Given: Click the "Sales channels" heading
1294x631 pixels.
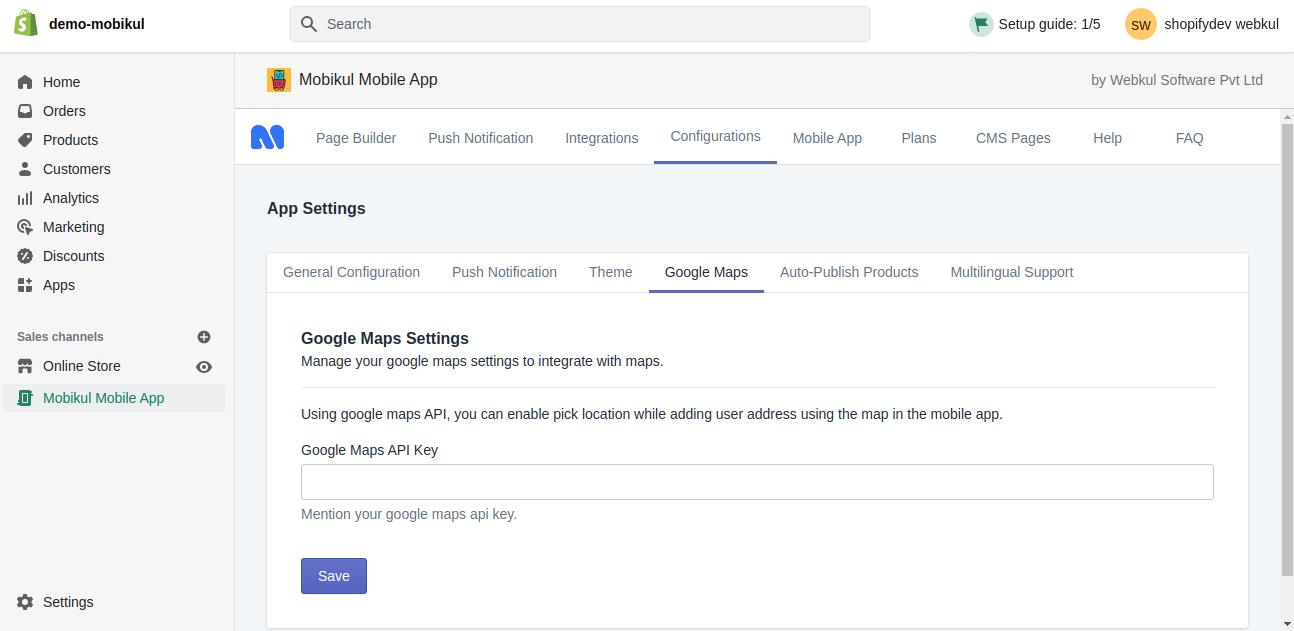Looking at the screenshot, I should [60, 337].
